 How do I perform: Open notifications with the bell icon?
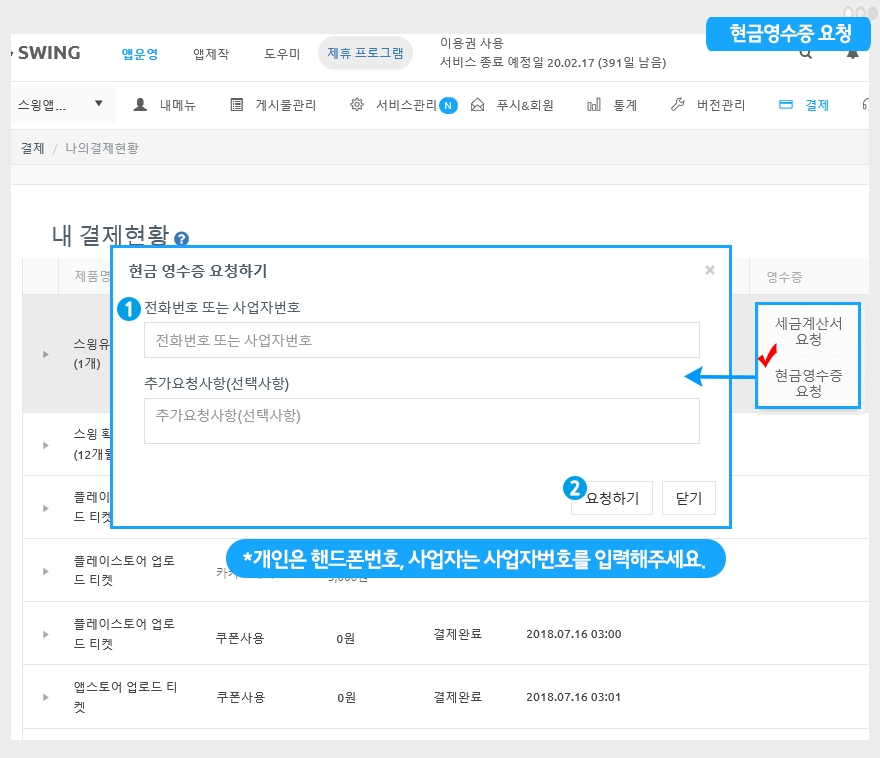[x=852, y=54]
